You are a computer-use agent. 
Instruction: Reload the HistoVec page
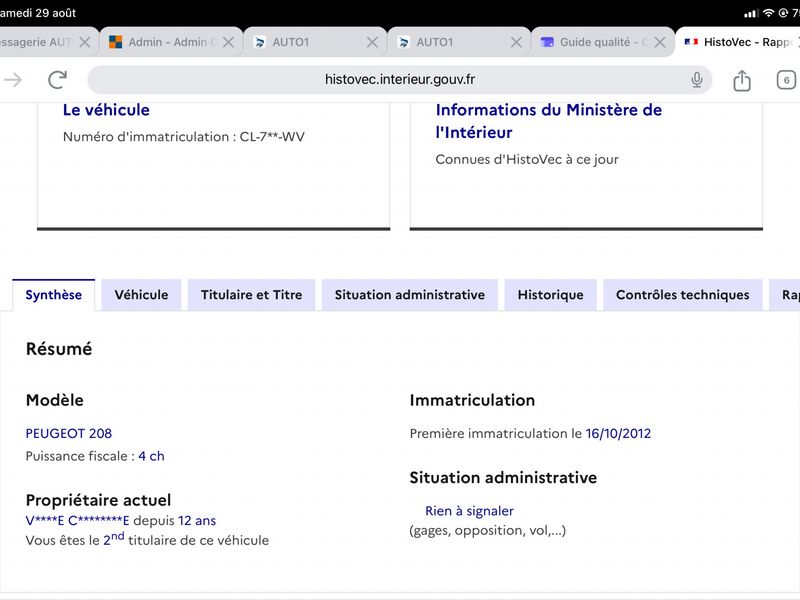pos(57,80)
